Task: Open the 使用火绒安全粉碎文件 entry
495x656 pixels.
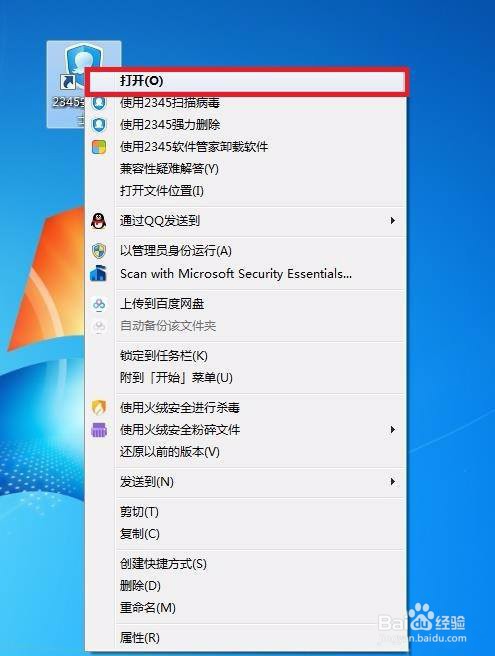Action: pyautogui.click(x=247, y=430)
